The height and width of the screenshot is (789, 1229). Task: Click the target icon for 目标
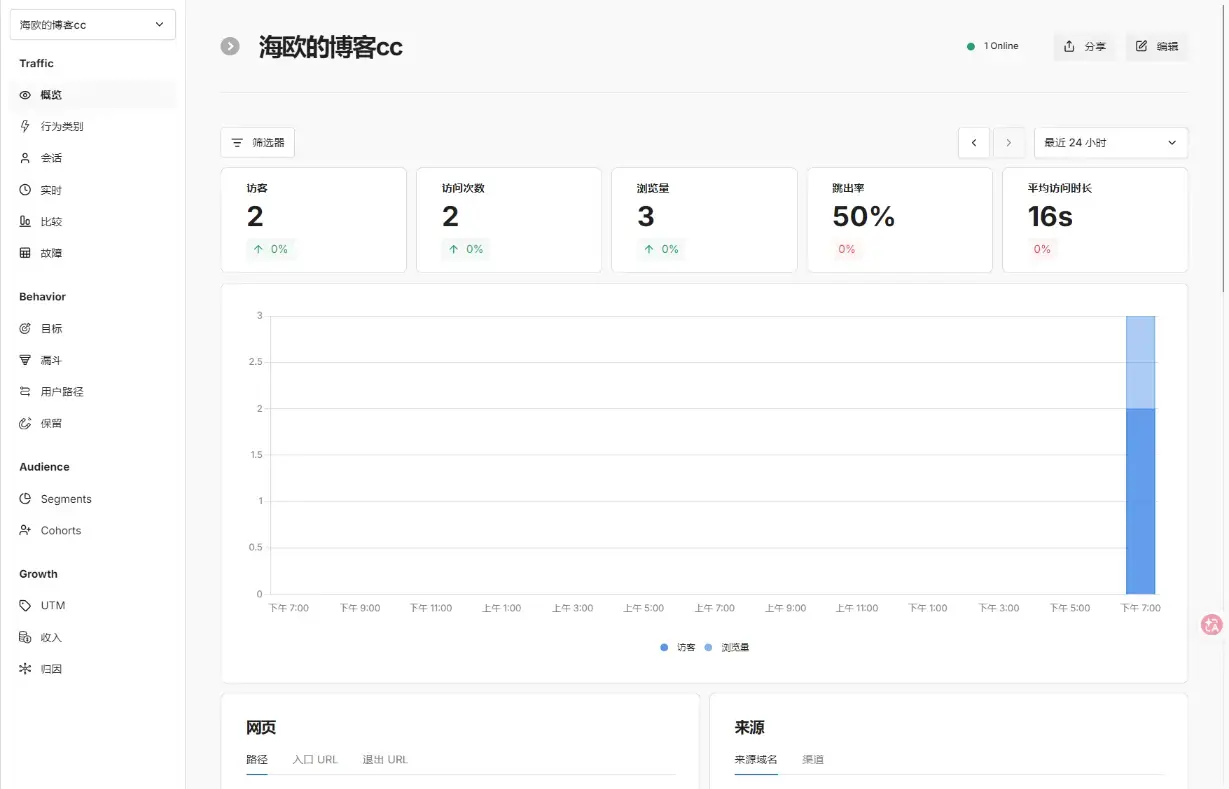coord(26,329)
